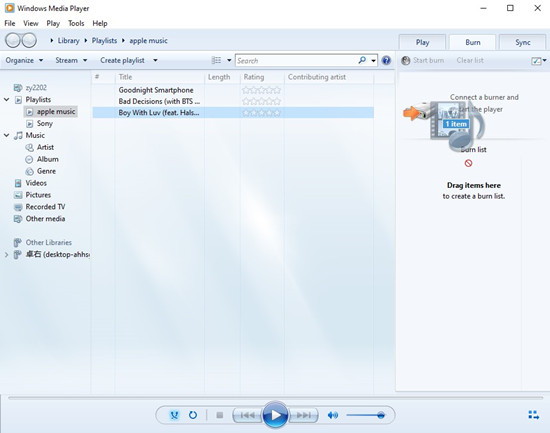
Task: Skip to the next track
Action: (303, 415)
